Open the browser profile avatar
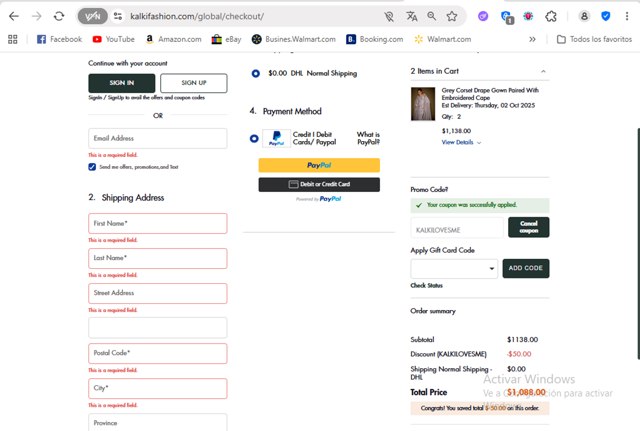The image size is (640, 431). (x=584, y=16)
